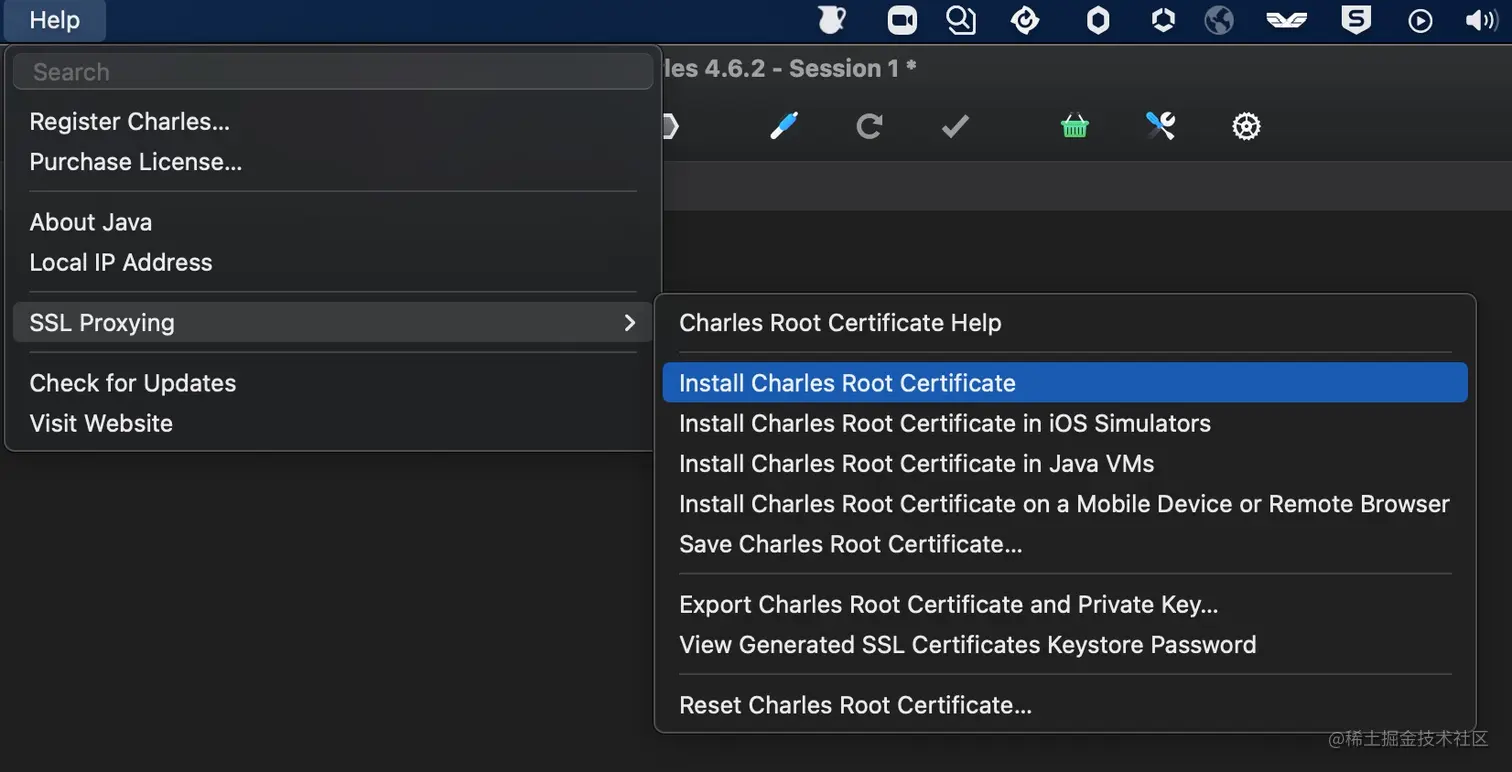The width and height of the screenshot is (1512, 772).
Task: Open the Help menu in menu bar
Action: [x=54, y=20]
